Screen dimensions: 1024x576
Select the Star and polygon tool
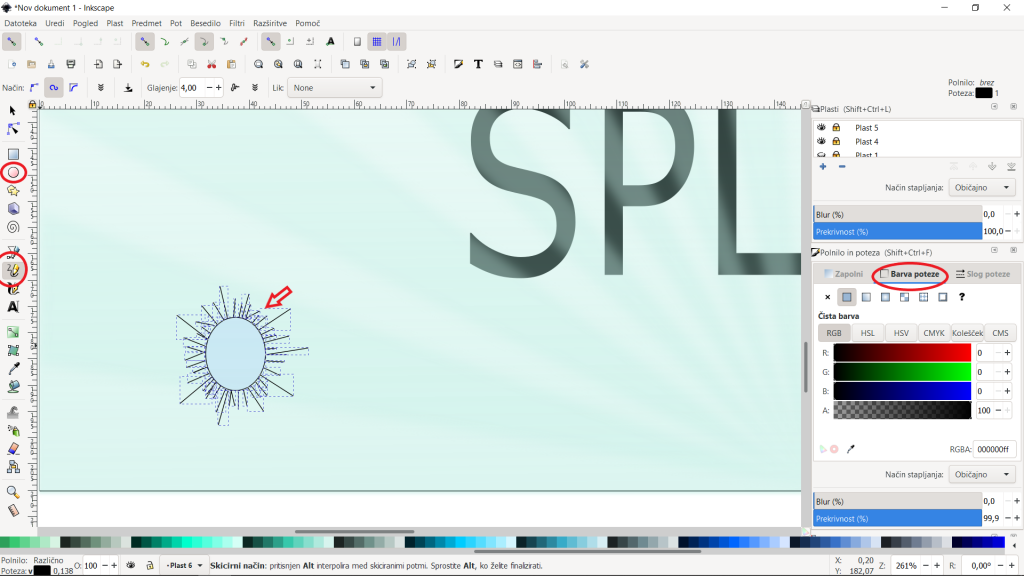pos(12,191)
